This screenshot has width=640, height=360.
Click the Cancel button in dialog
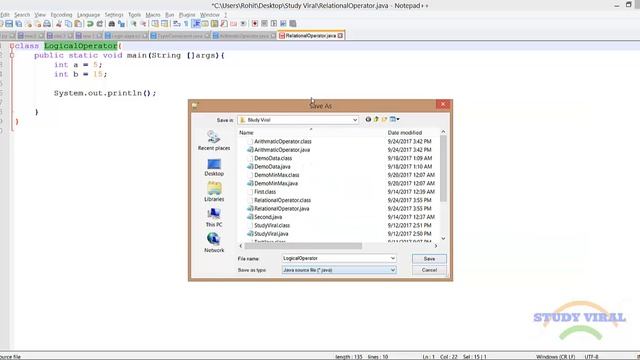tap(429, 270)
